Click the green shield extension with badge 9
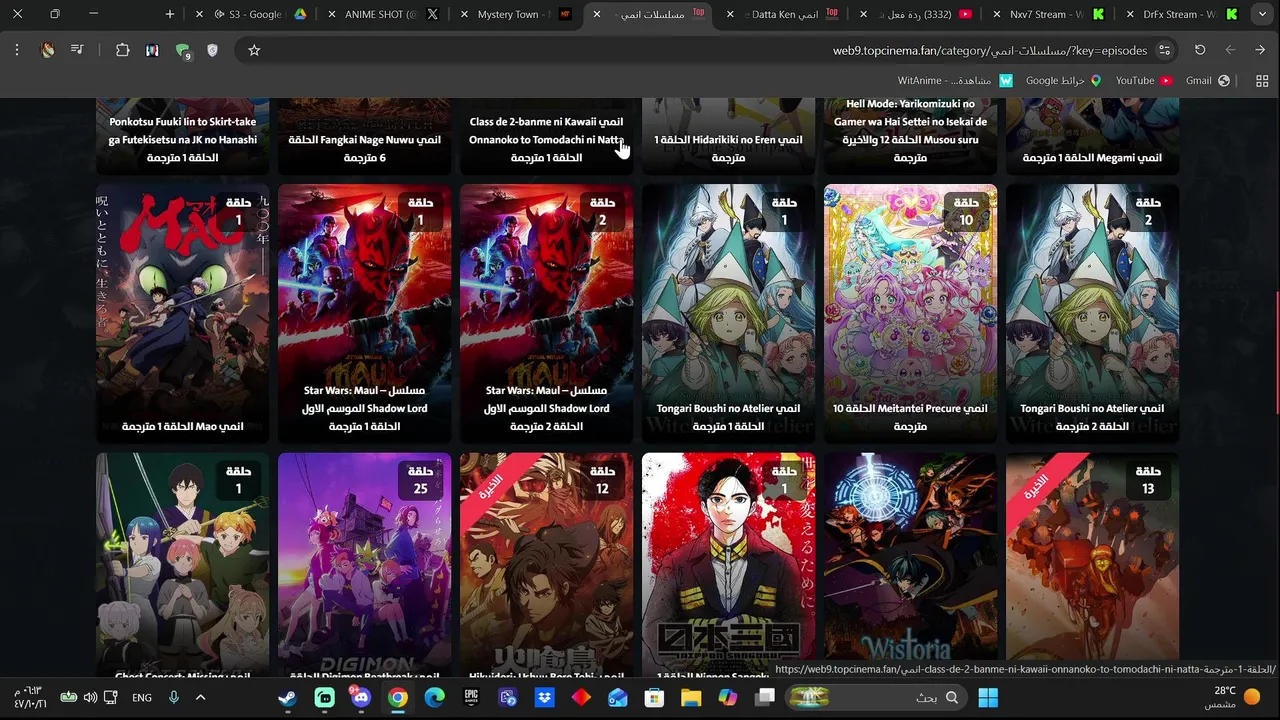 tap(182, 51)
